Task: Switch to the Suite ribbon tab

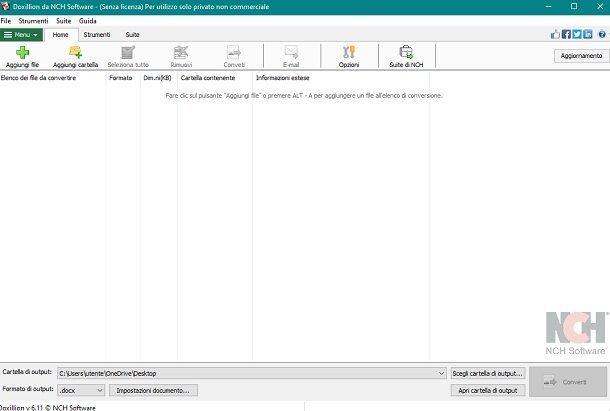Action: (132, 35)
